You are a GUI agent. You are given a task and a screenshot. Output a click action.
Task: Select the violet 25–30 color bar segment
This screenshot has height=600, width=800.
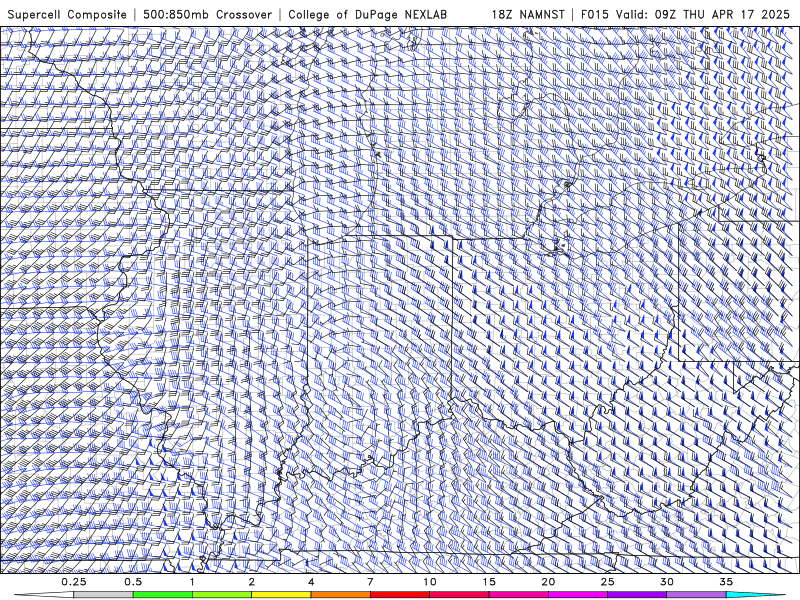click(637, 595)
